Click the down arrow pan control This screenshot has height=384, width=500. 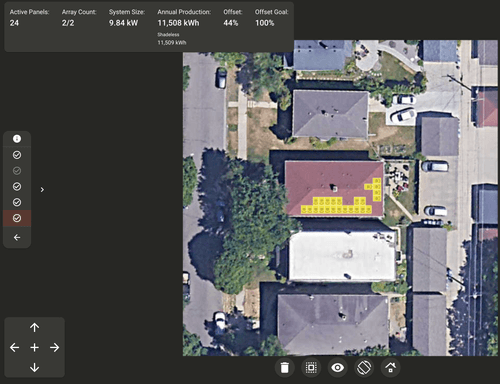point(34,368)
